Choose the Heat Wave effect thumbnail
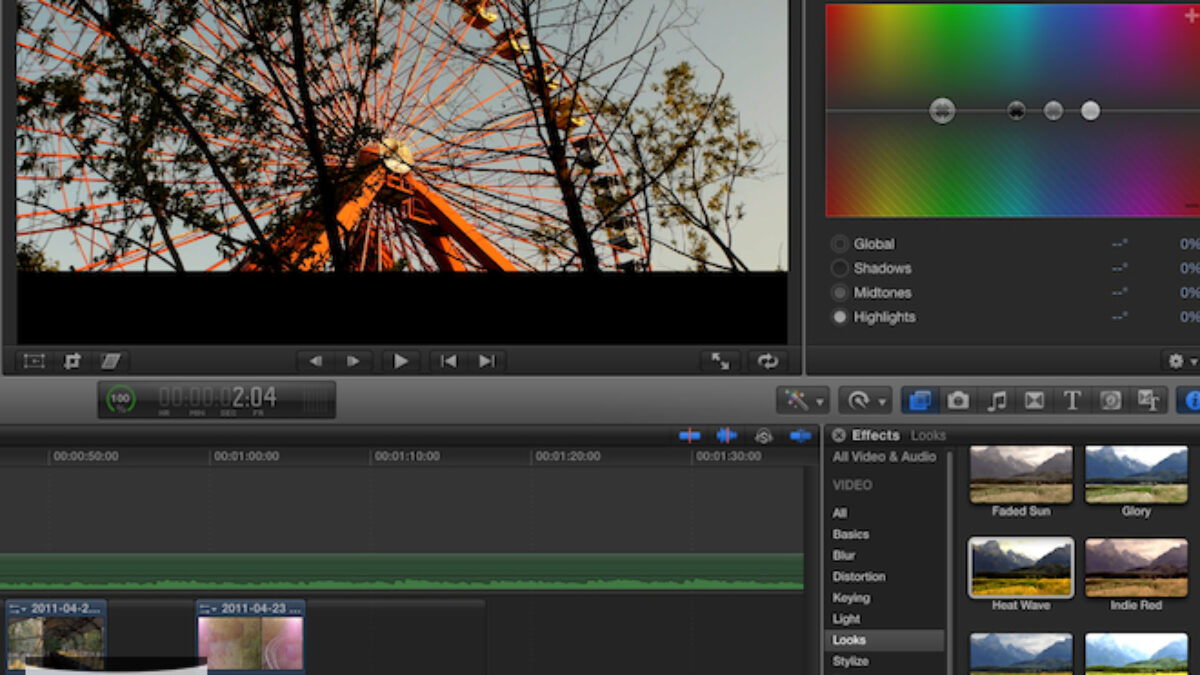1200x675 pixels. (1021, 568)
